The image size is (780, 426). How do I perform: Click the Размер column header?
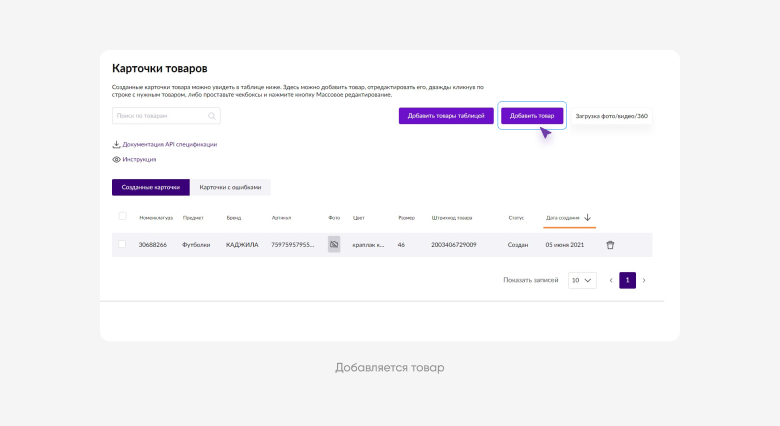coord(406,218)
